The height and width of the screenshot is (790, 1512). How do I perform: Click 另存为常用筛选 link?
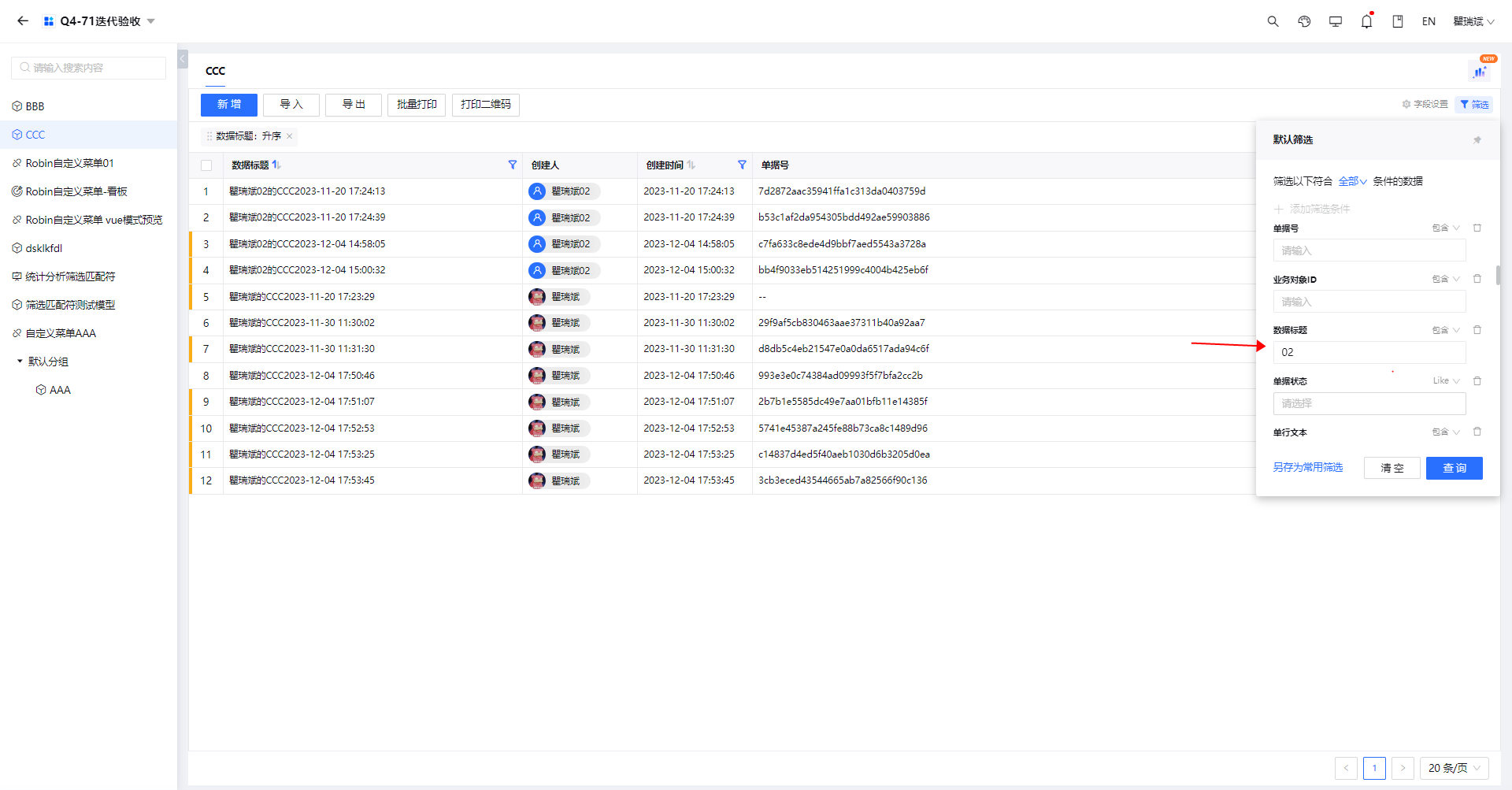click(1308, 467)
